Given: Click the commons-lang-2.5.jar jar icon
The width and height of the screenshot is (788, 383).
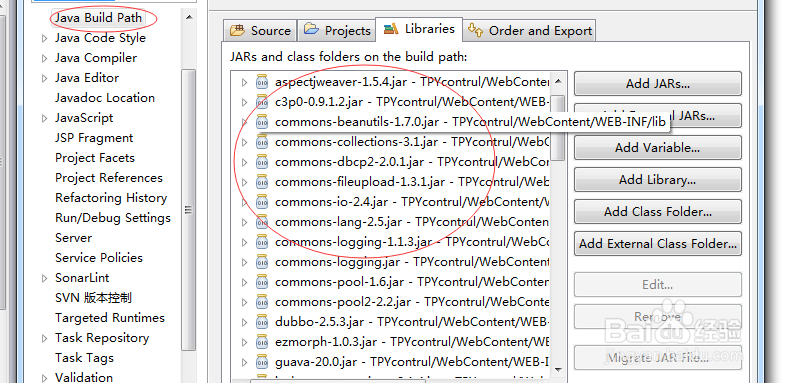Looking at the screenshot, I should (x=262, y=222).
